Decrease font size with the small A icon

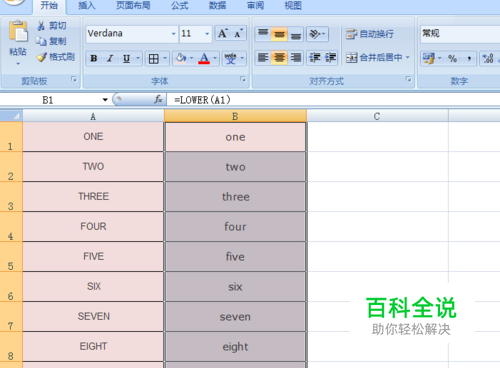pos(238,33)
